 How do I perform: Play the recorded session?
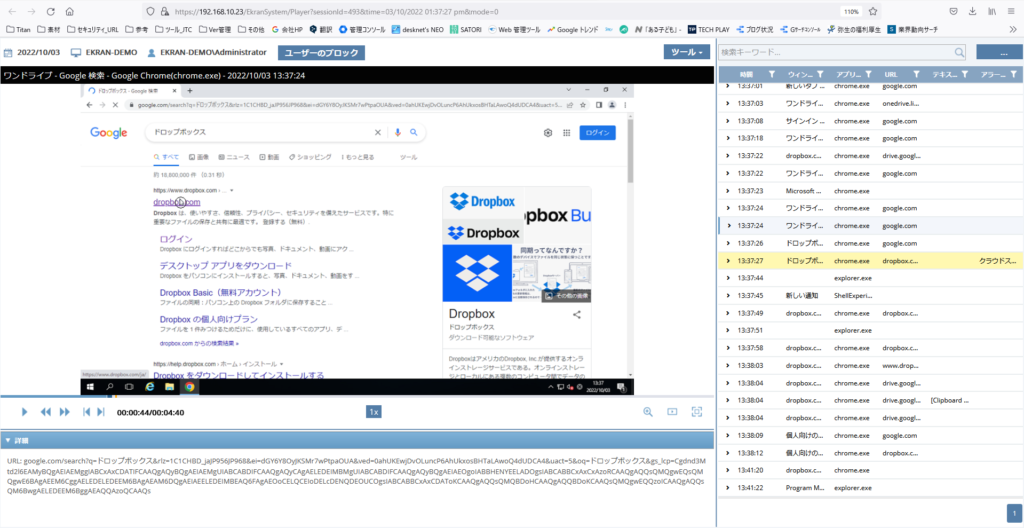24,412
